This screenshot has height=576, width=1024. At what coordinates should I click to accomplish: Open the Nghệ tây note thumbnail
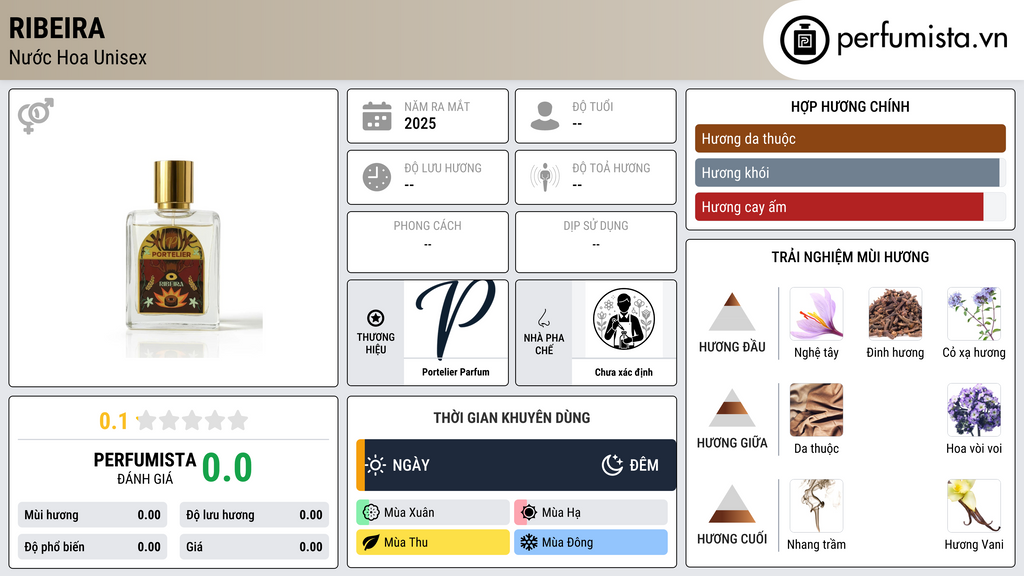click(x=816, y=314)
